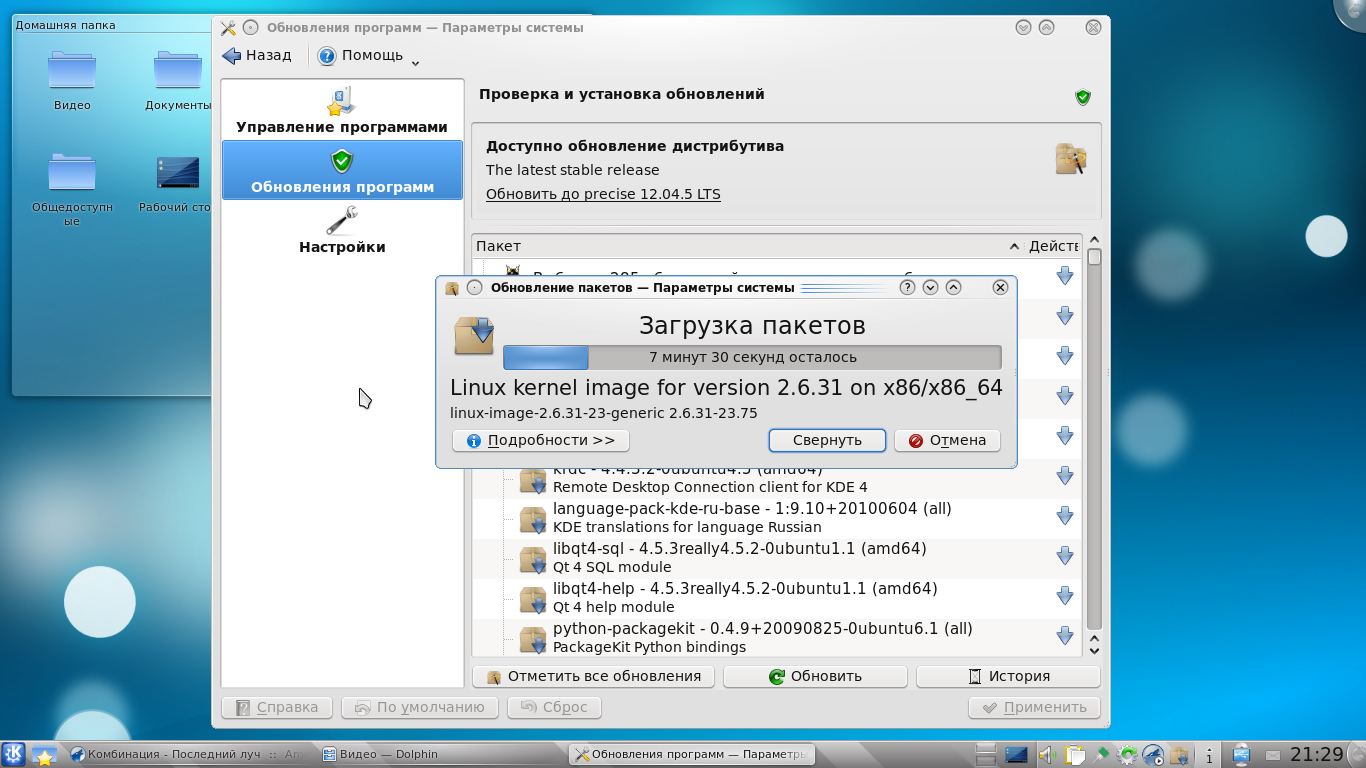
Task: Shade the download dialog with its down chevron
Action: [x=930, y=287]
